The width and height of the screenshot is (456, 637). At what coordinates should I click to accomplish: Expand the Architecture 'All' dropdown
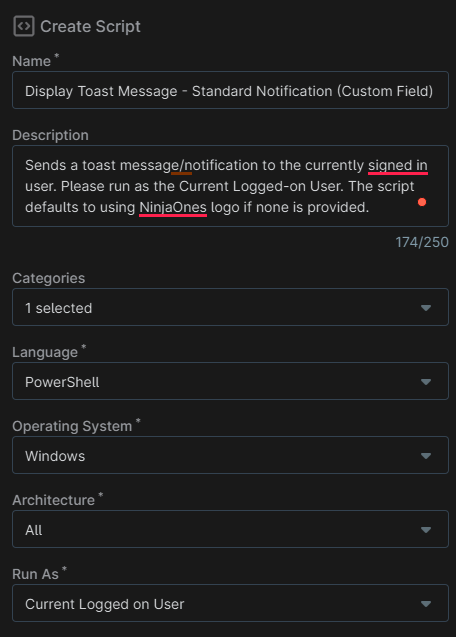coord(230,529)
